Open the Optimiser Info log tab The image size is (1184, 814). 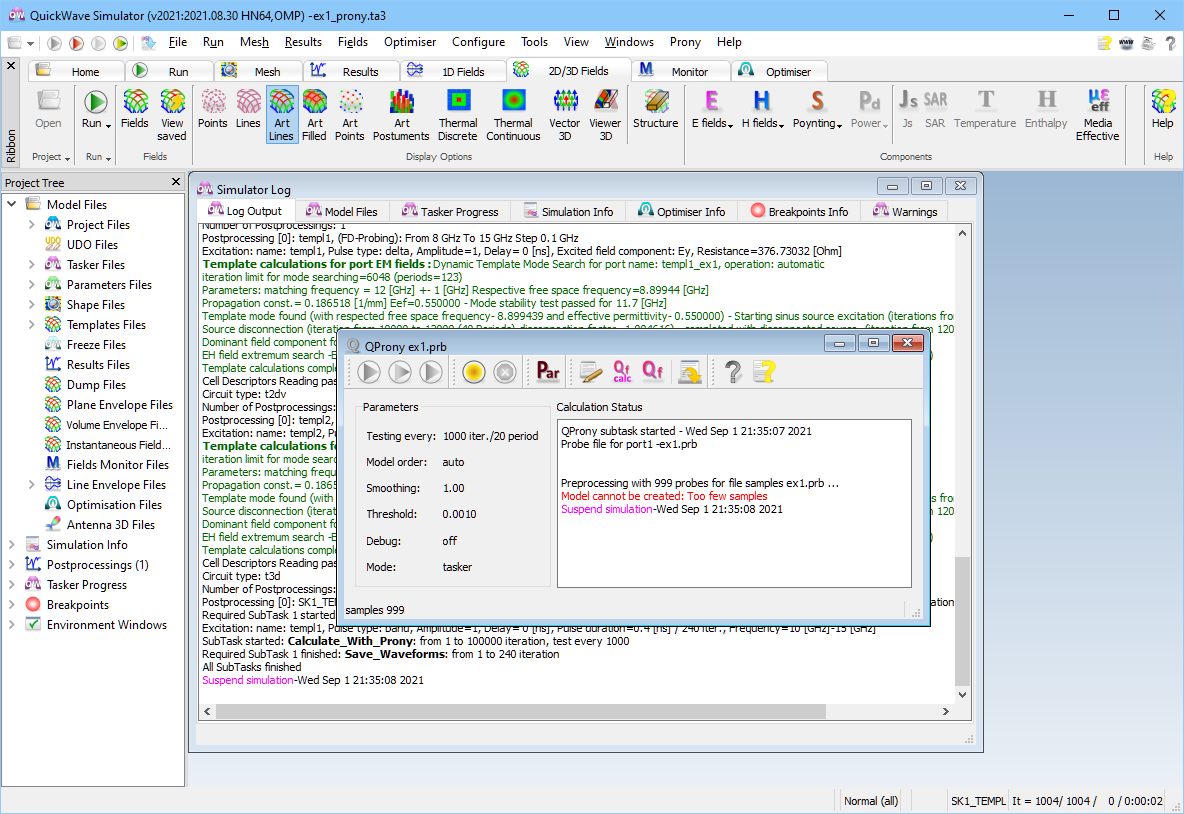682,211
